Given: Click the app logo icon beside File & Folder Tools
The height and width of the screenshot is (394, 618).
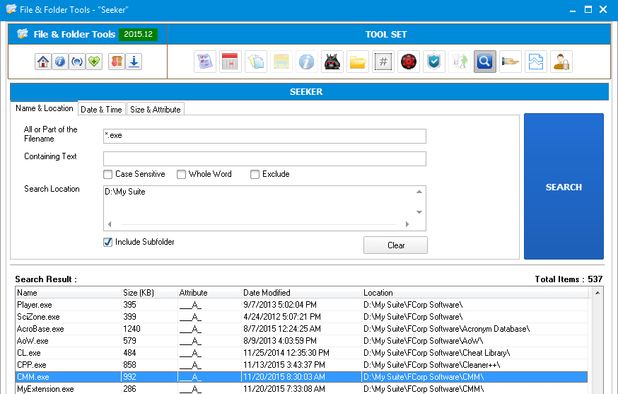Looking at the screenshot, I should [x=22, y=34].
